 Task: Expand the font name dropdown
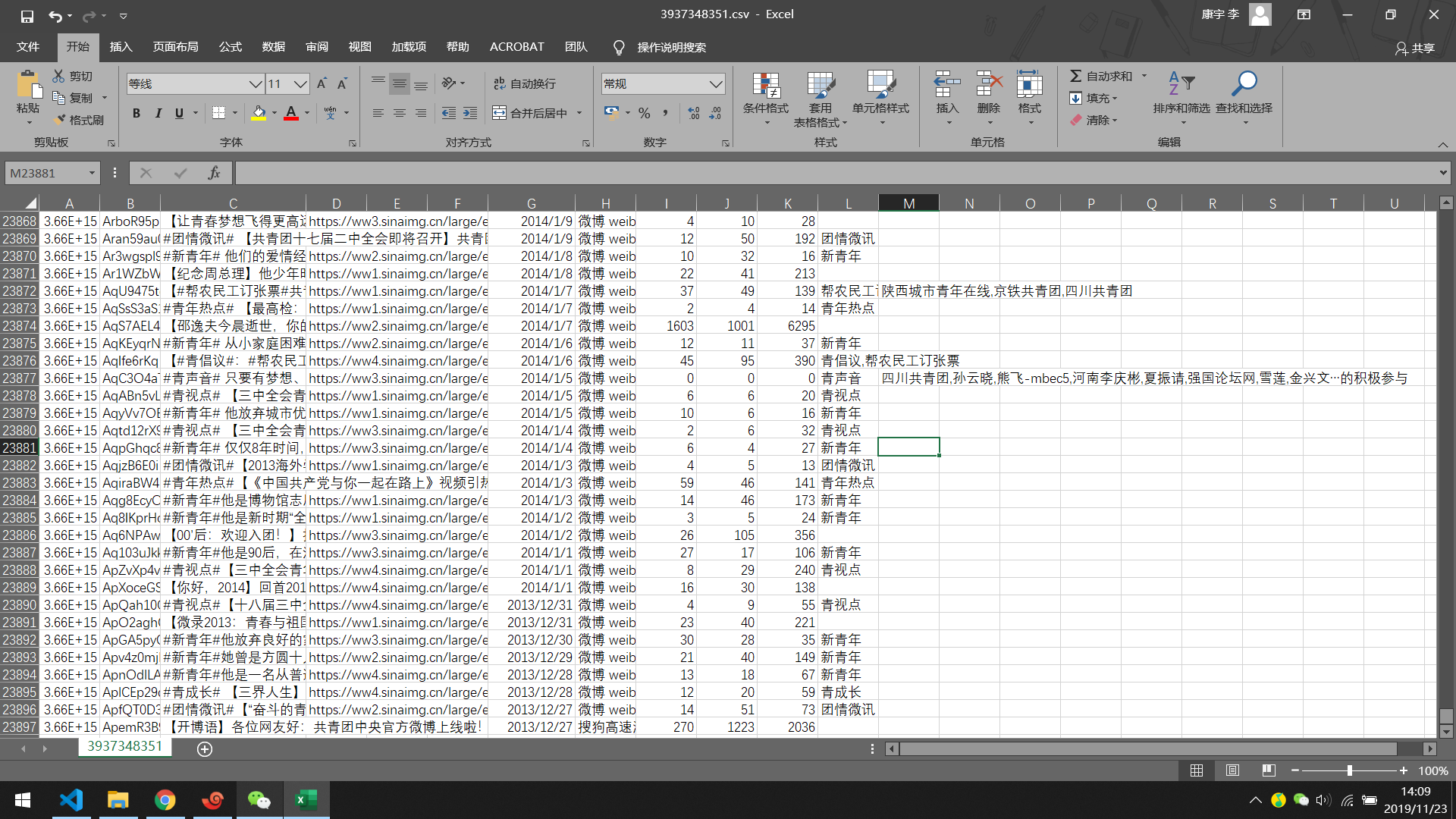[255, 83]
